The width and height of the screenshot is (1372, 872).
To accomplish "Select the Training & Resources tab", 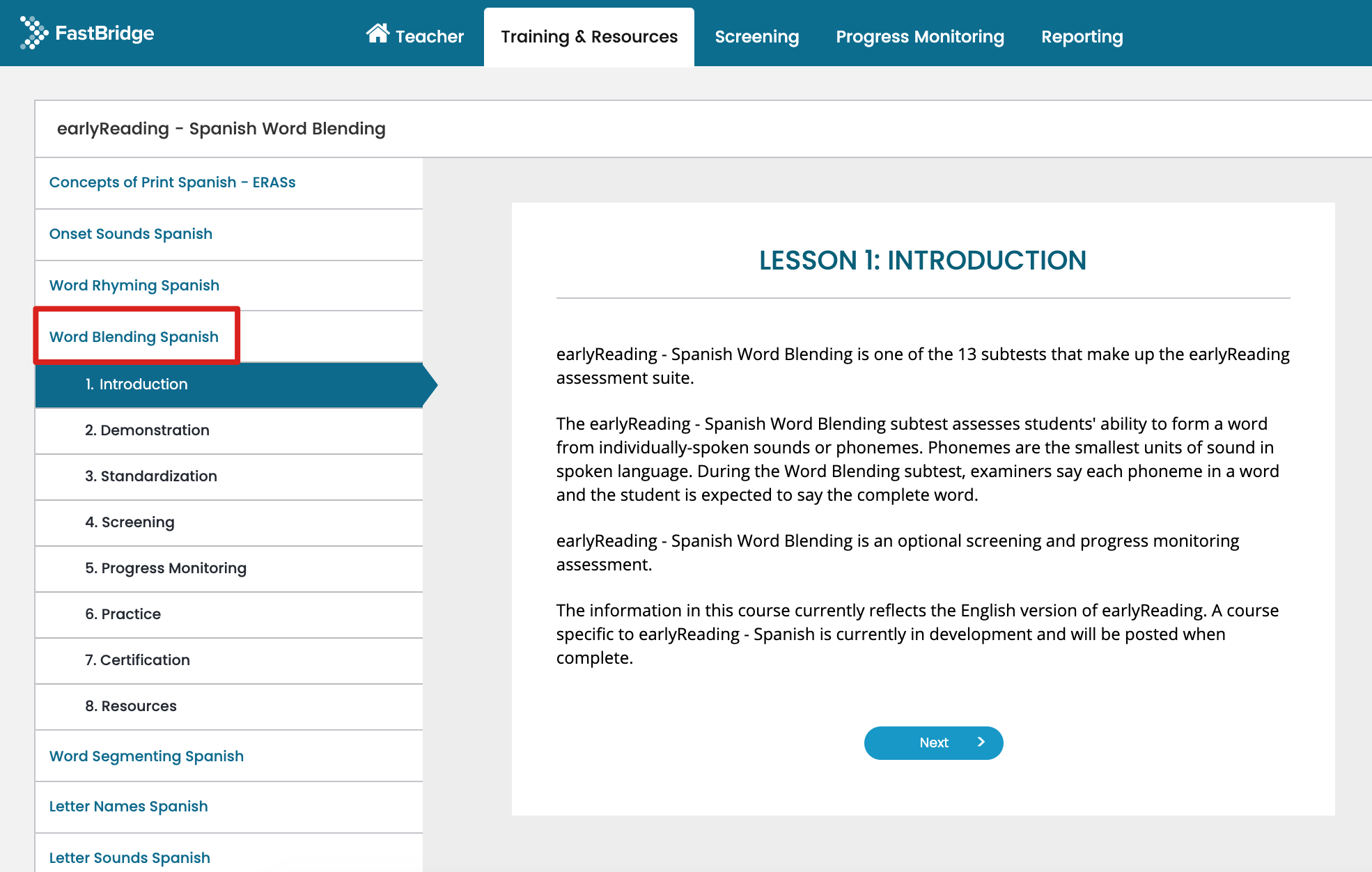I will point(589,37).
